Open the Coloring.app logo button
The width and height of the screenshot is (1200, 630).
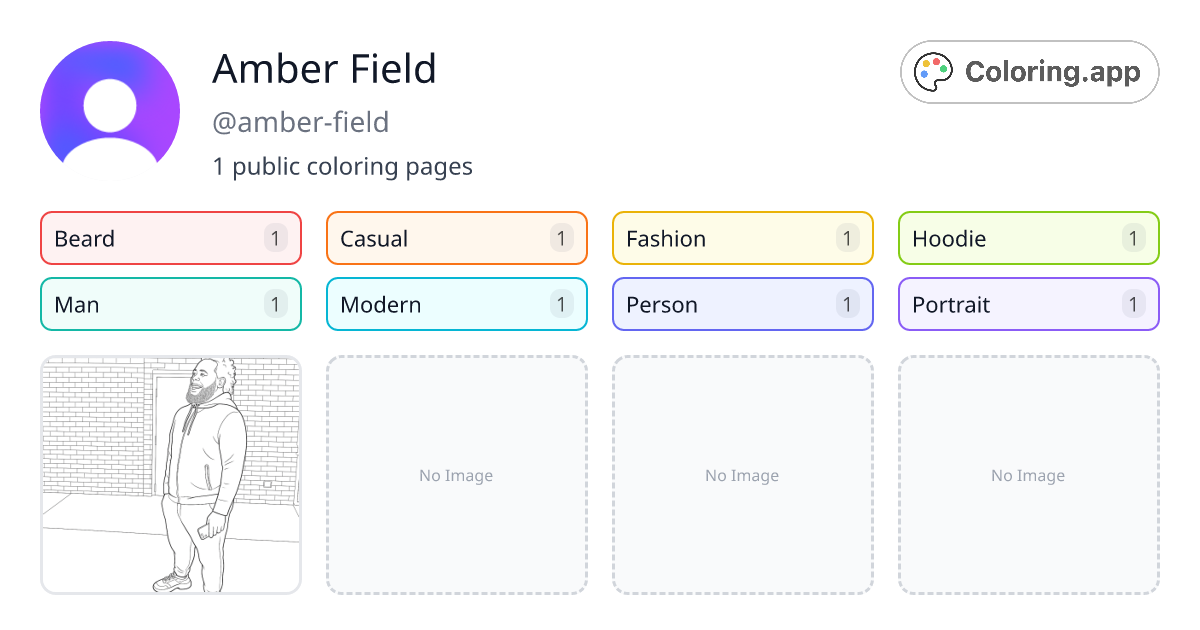(x=1030, y=72)
